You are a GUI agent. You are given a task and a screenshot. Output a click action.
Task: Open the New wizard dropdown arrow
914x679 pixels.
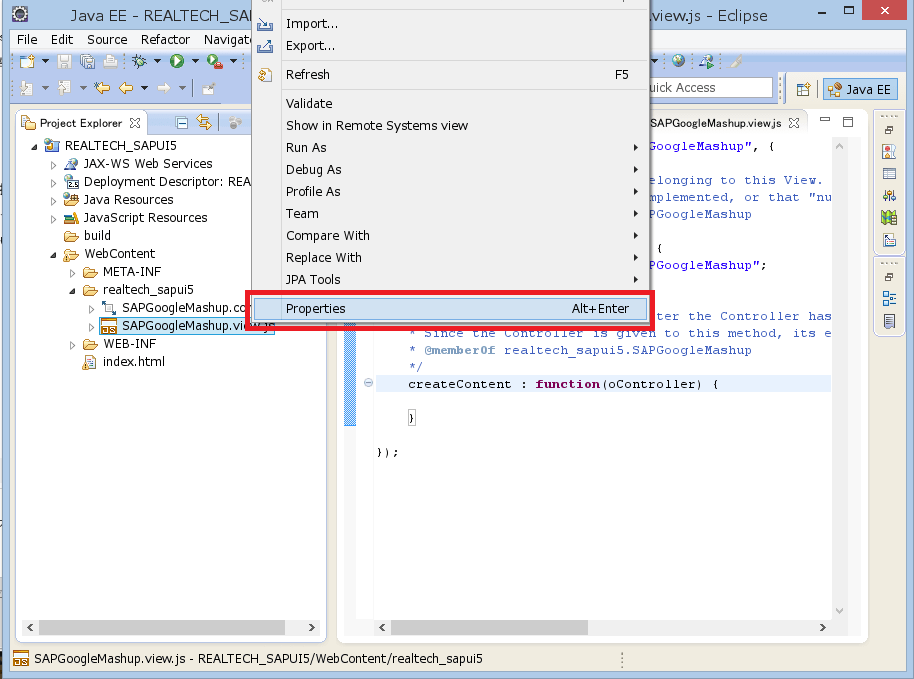(x=45, y=61)
